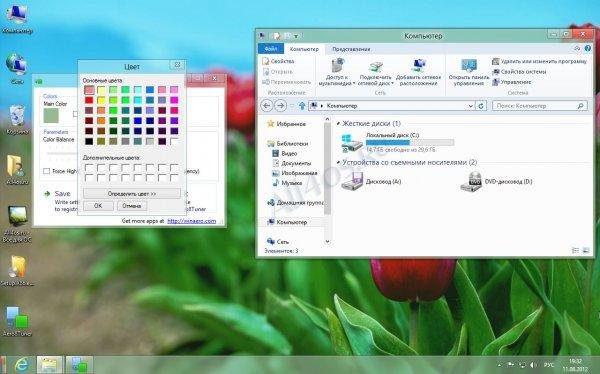The image size is (600, 374).
Task: Click РУС language indicator in tray
Action: pyautogui.click(x=549, y=365)
